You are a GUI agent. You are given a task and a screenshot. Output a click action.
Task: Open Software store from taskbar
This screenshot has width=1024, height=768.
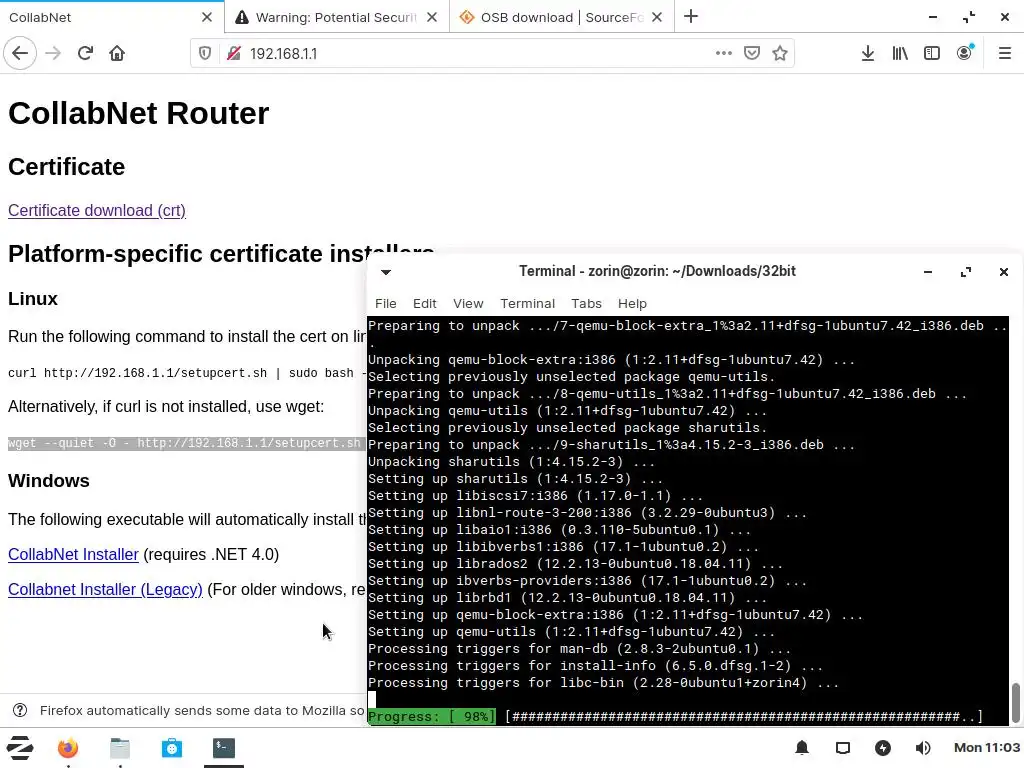[172, 748]
